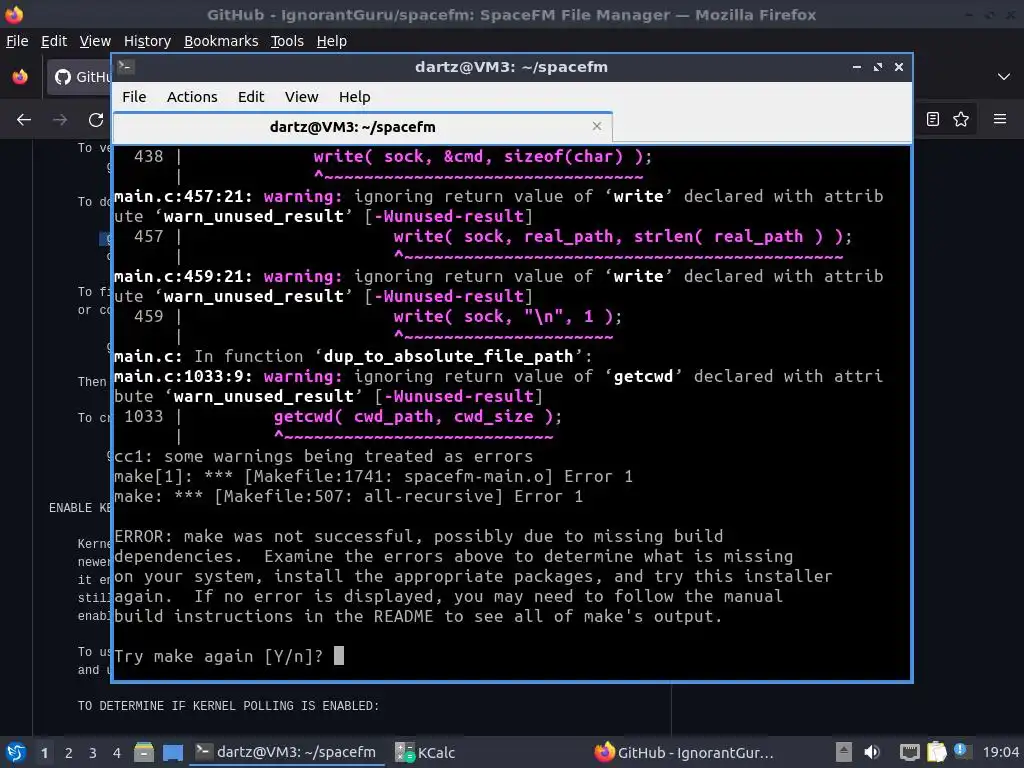Activate the dartz@VM3 terminal taskbar button
This screenshot has width=1024, height=768.
[x=286, y=752]
